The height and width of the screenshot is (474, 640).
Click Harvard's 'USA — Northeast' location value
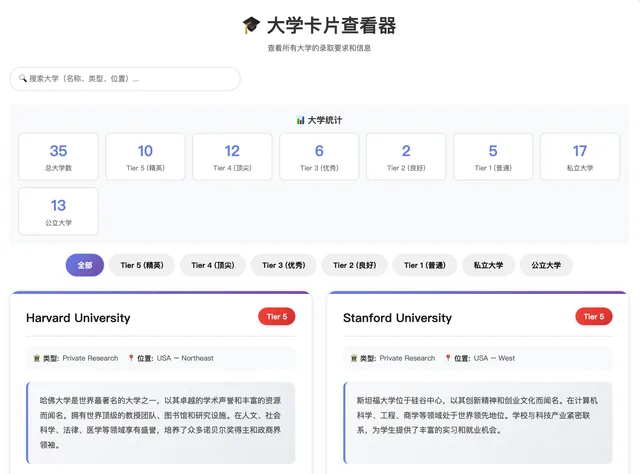pos(185,358)
